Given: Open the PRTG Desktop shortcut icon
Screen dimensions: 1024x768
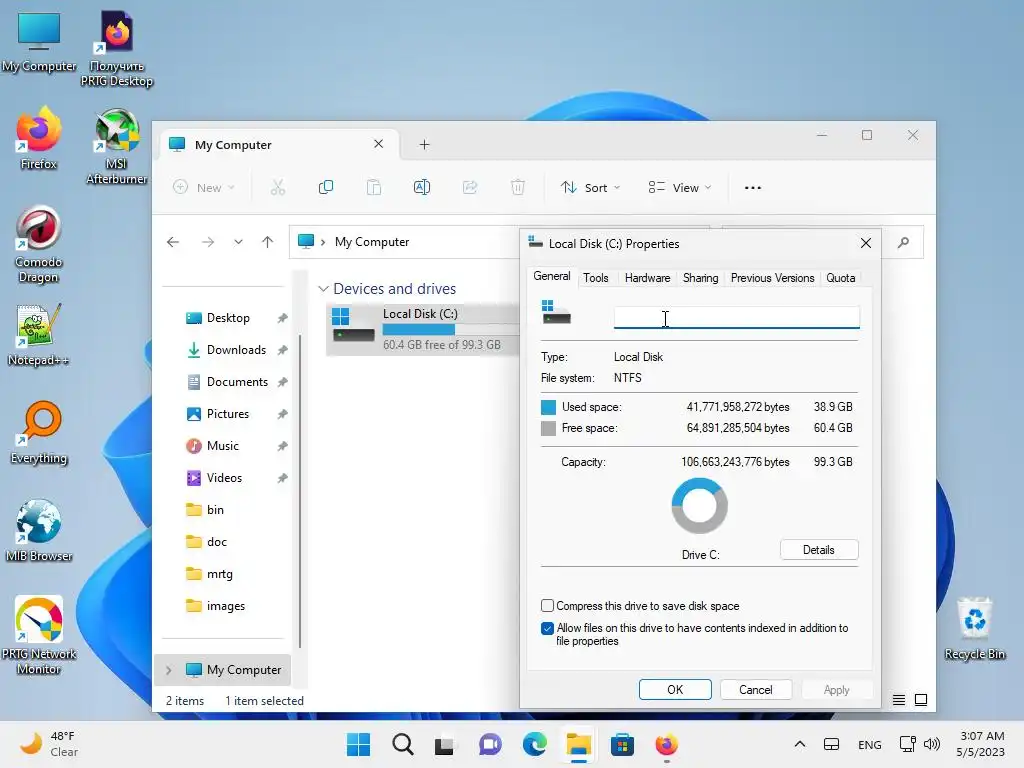Looking at the screenshot, I should click(116, 49).
